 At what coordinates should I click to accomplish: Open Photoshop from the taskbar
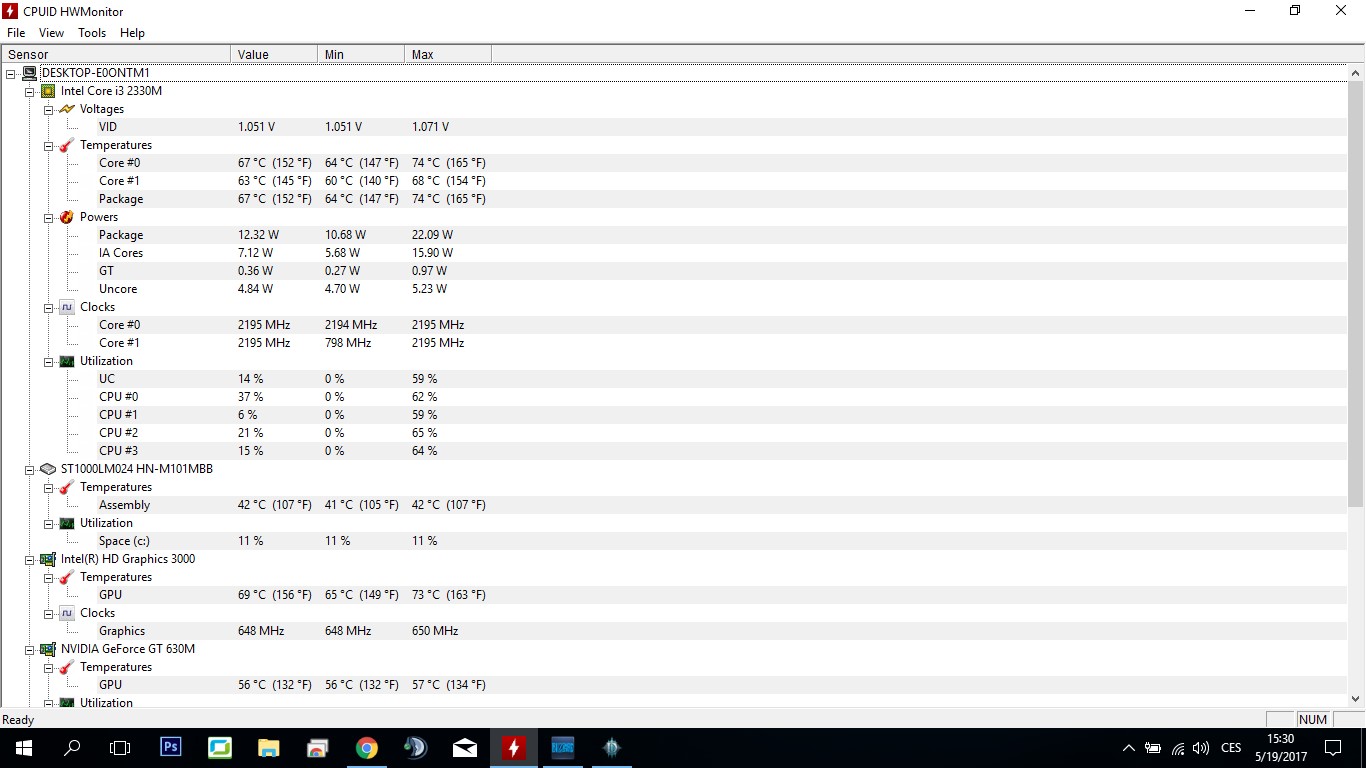[x=171, y=747]
